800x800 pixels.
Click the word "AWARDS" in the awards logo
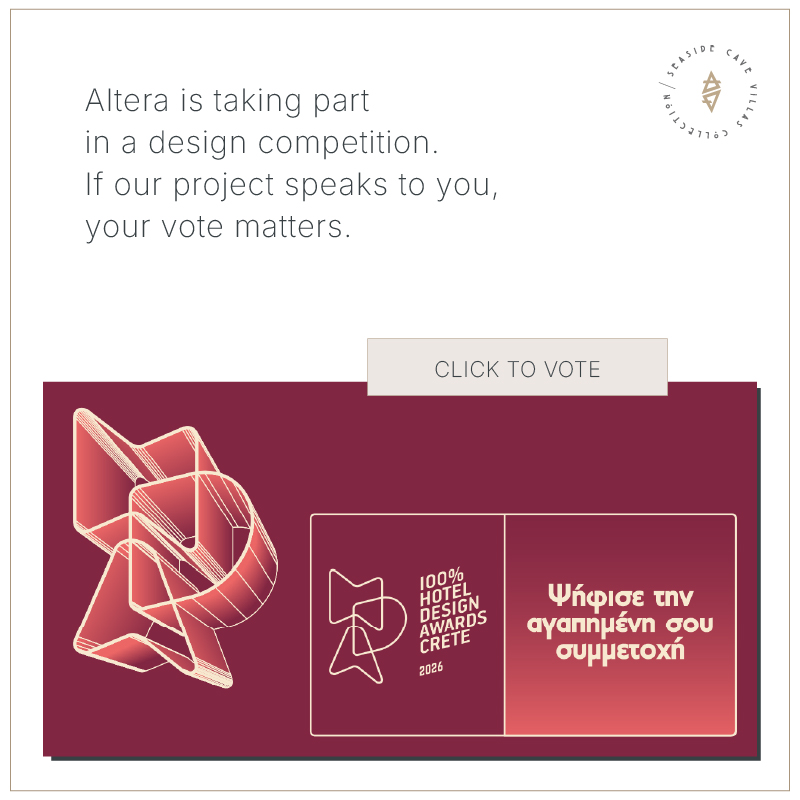pos(454,626)
